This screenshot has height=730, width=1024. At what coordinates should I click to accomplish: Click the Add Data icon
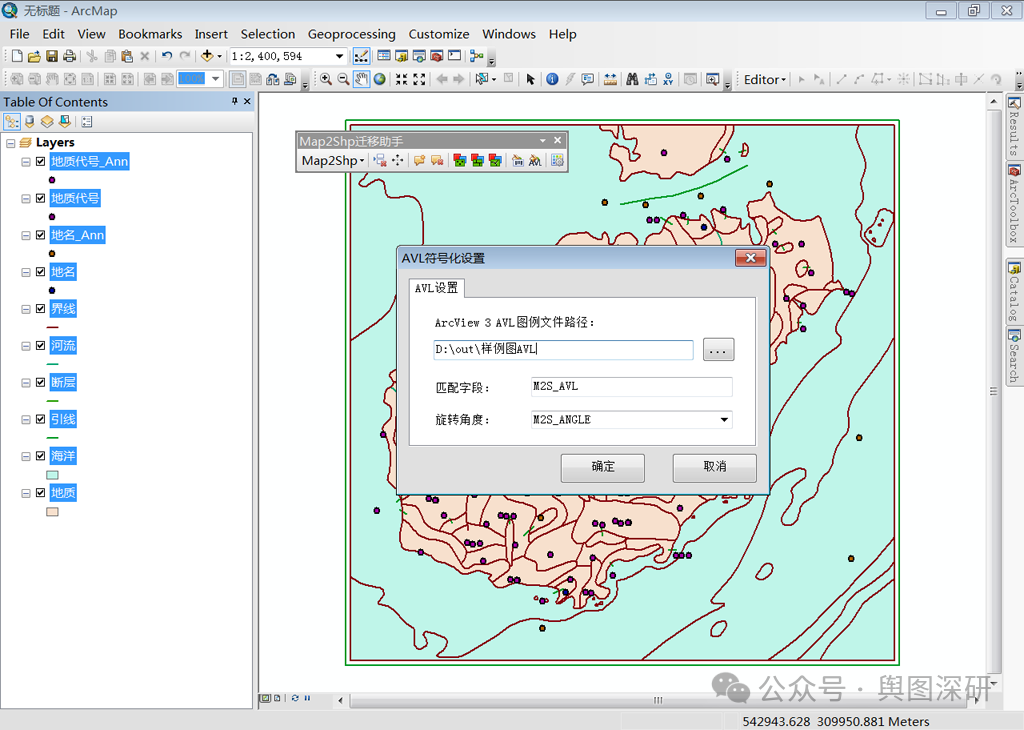coord(207,56)
